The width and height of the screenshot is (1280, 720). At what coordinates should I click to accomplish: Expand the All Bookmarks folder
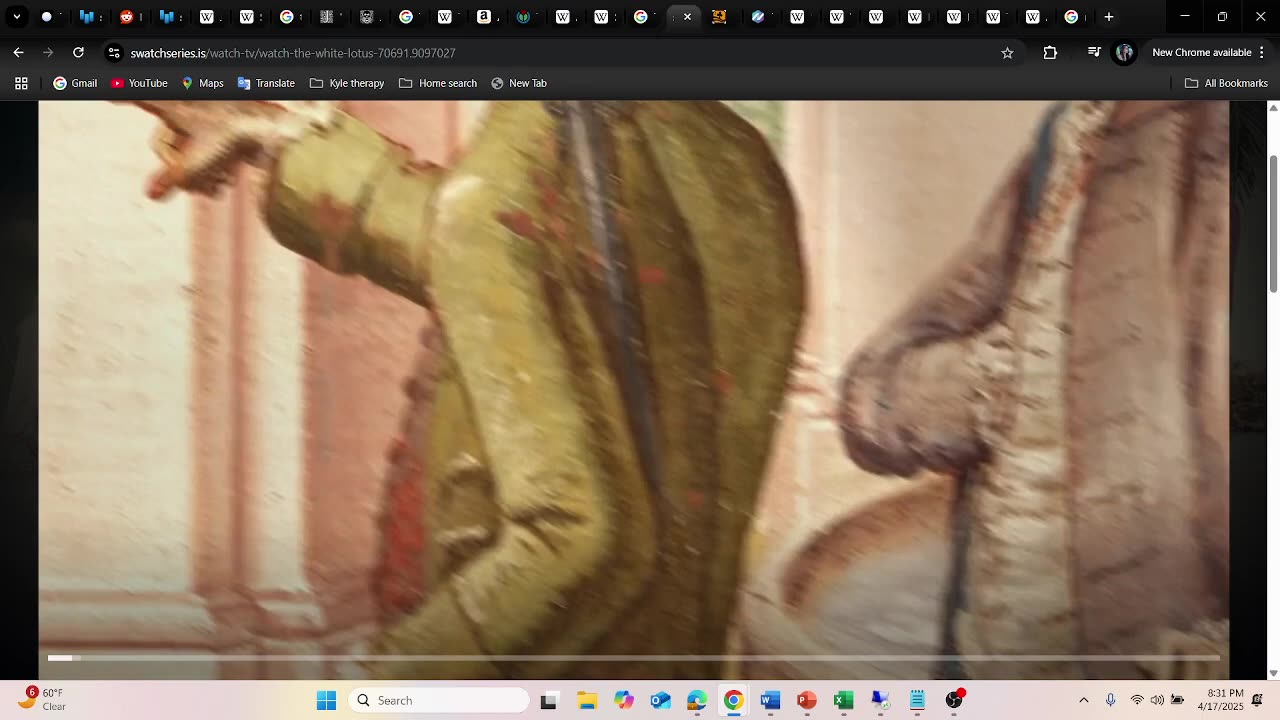(1226, 83)
